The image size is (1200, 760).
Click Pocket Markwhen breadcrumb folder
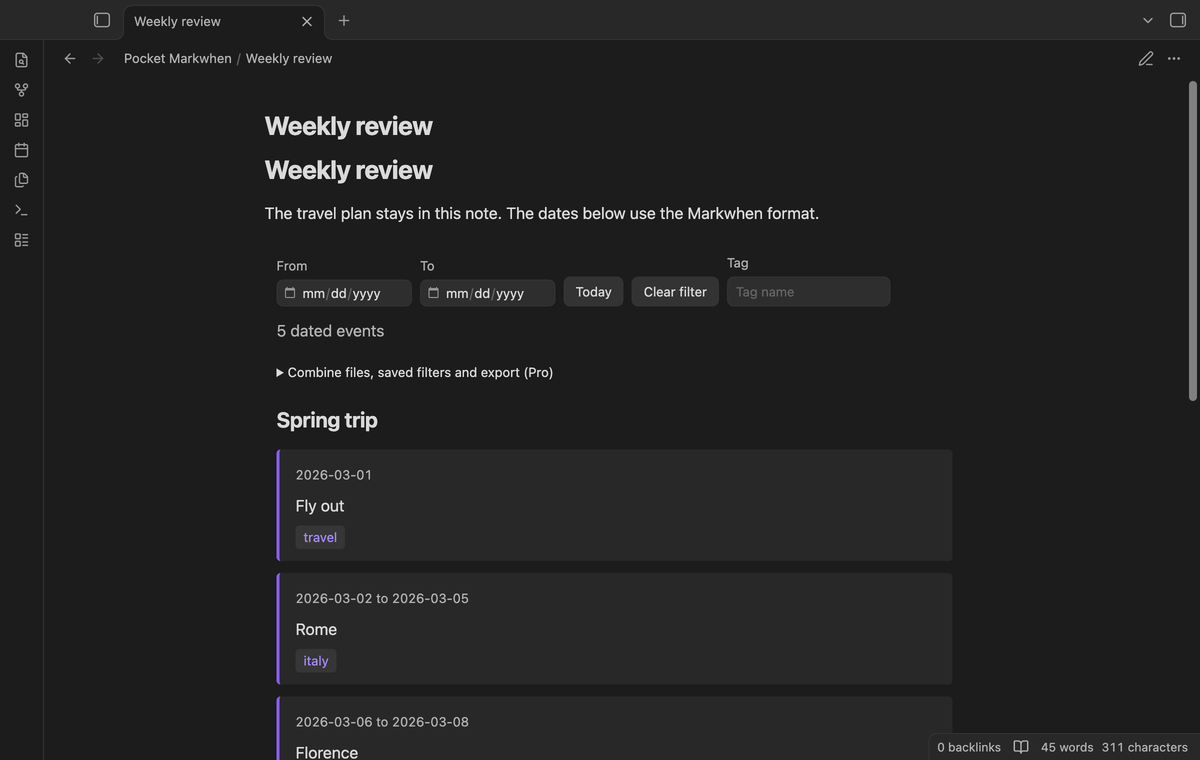(178, 58)
